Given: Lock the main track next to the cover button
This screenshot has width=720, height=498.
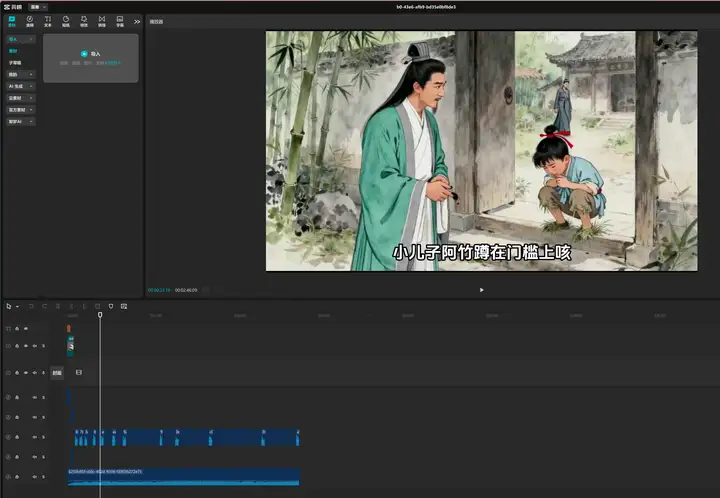Looking at the screenshot, I should pos(17,373).
